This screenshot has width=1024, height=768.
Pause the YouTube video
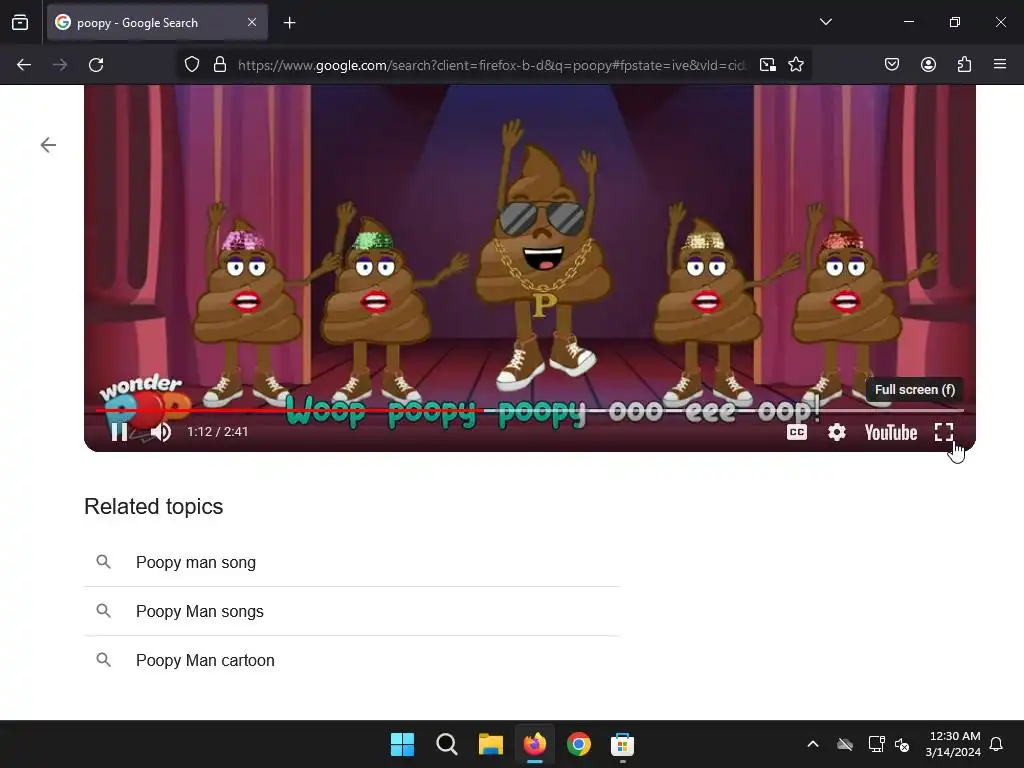[x=119, y=432]
